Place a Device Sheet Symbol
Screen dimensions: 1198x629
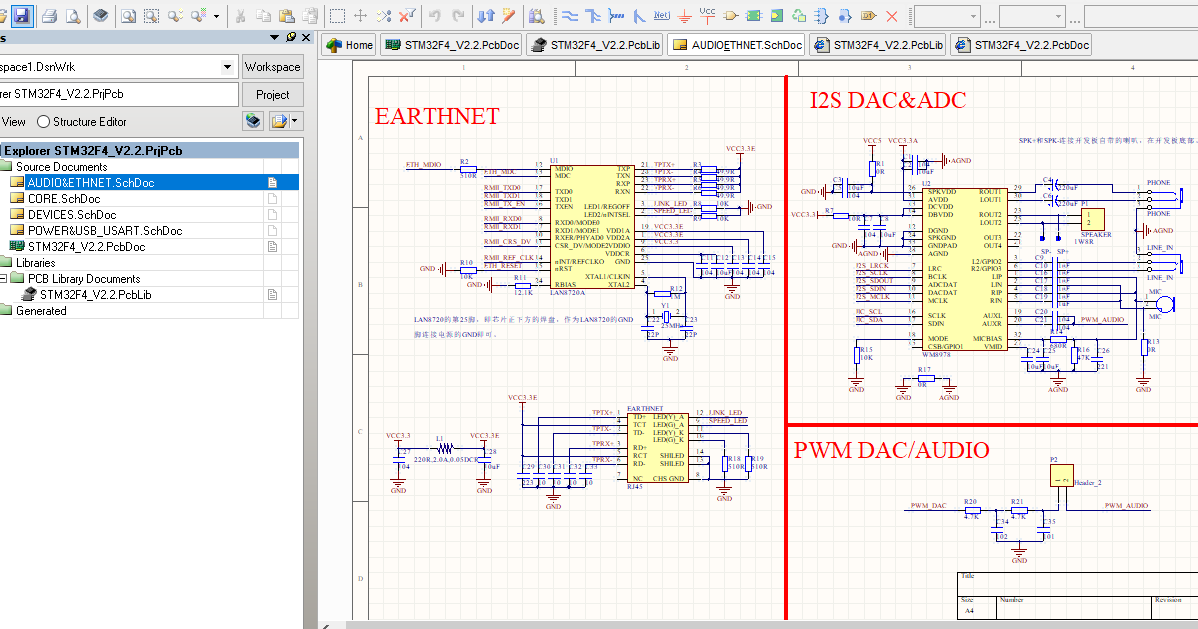point(799,15)
